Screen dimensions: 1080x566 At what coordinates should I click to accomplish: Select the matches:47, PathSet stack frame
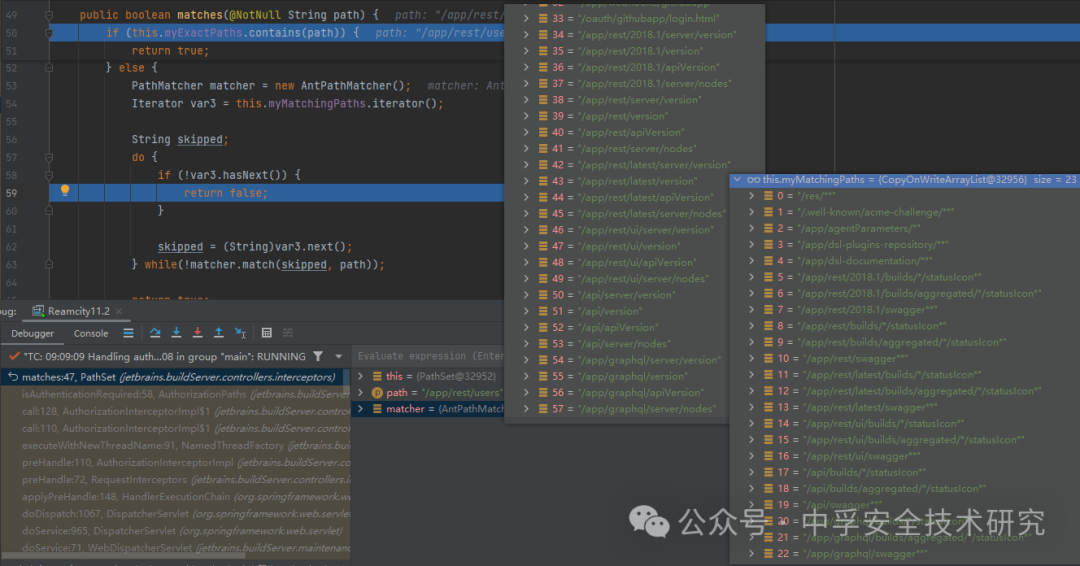pyautogui.click(x=176, y=377)
